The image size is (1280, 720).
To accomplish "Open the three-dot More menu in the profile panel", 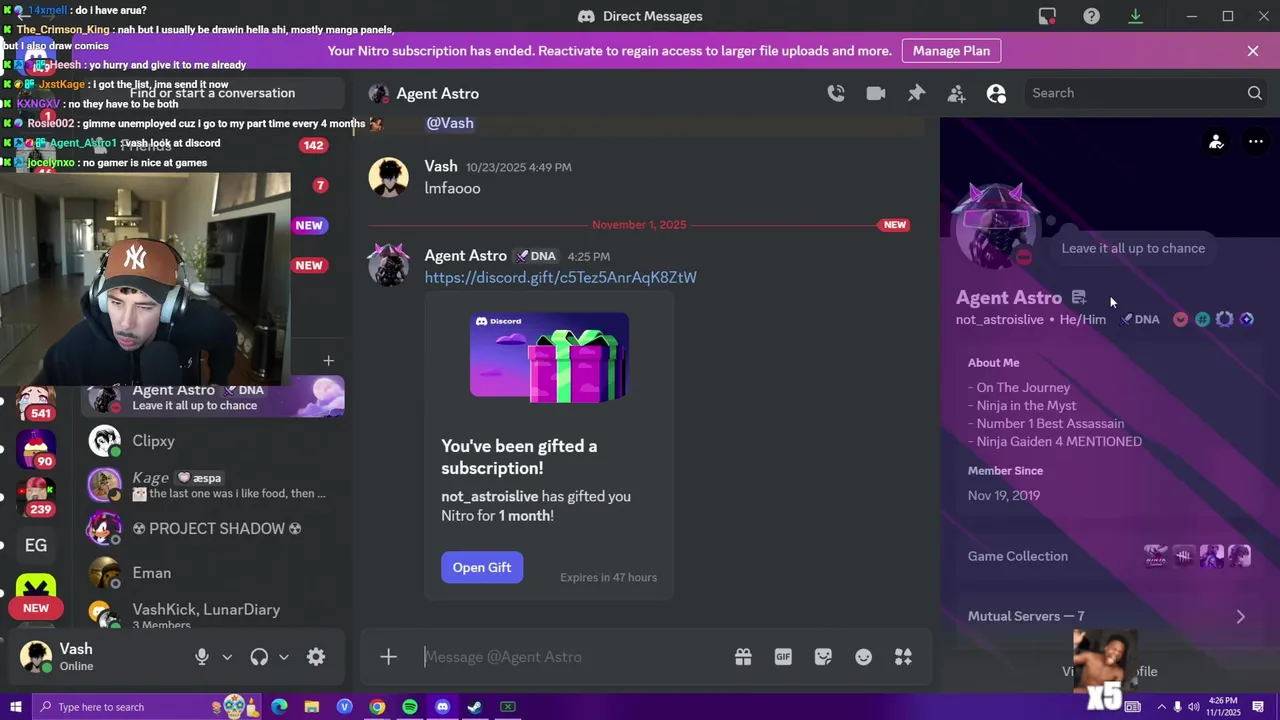I will 1255,142.
